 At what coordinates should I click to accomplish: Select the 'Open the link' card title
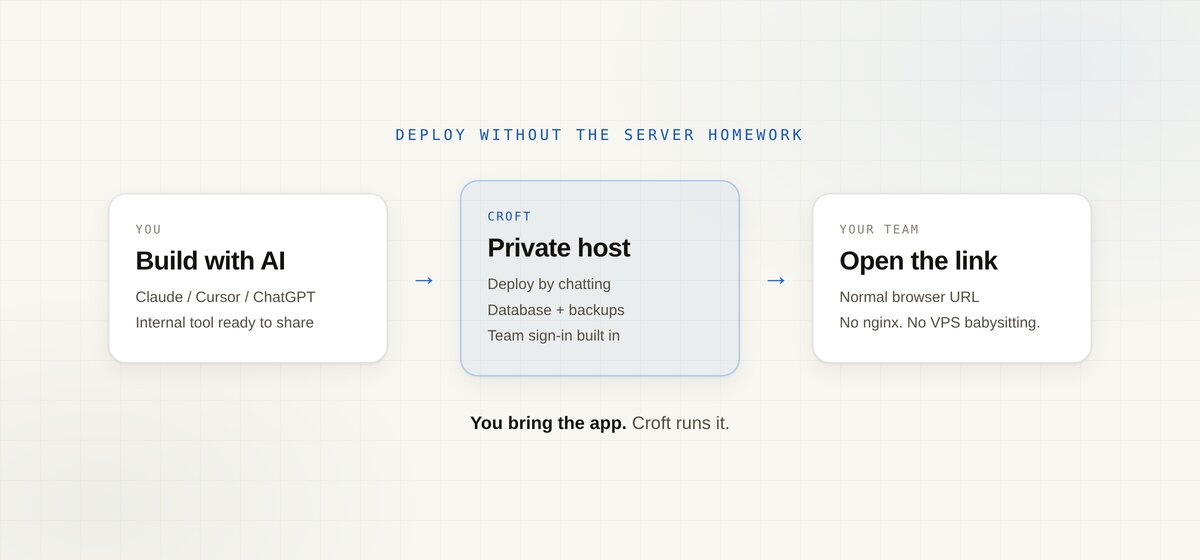[x=918, y=261]
